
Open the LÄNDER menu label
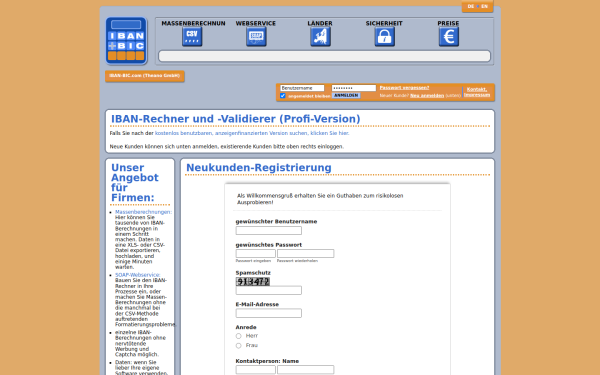pyautogui.click(x=320, y=23)
